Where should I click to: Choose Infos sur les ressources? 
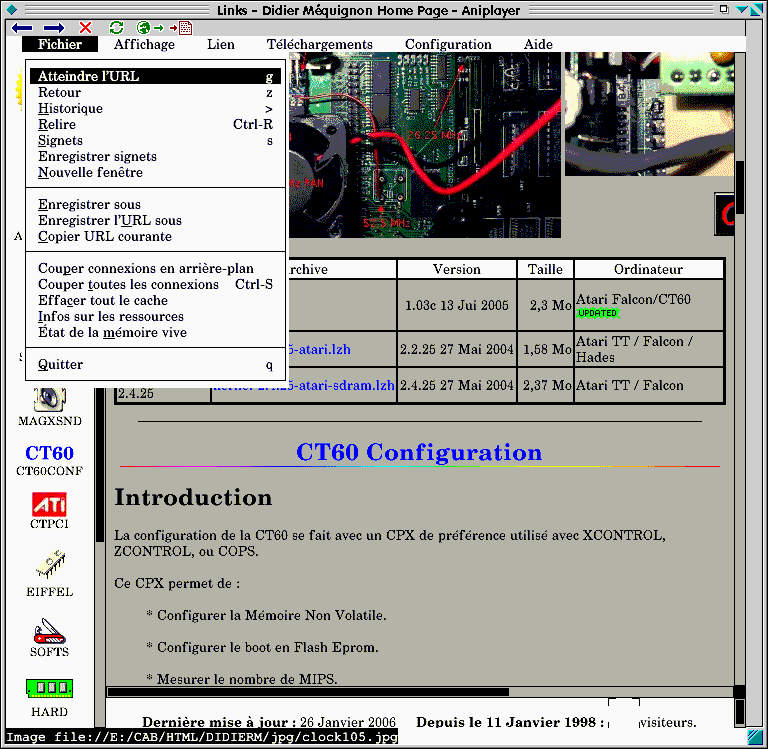click(155, 316)
